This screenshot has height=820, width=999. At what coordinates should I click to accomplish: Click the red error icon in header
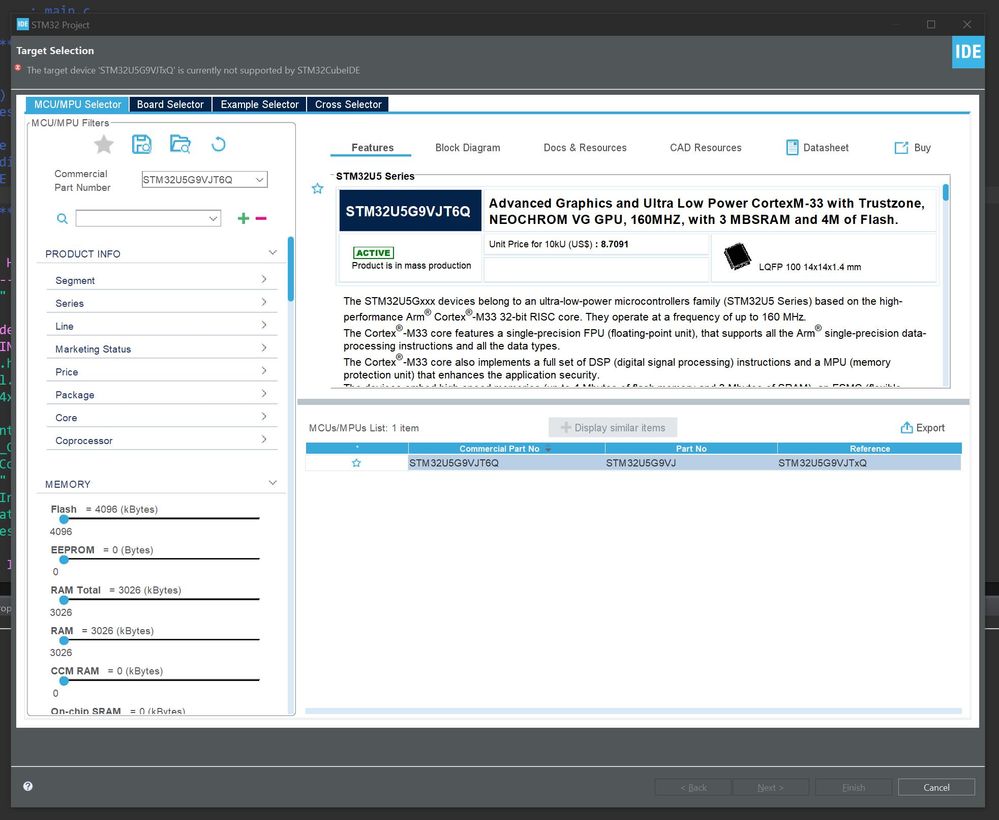click(x=18, y=68)
